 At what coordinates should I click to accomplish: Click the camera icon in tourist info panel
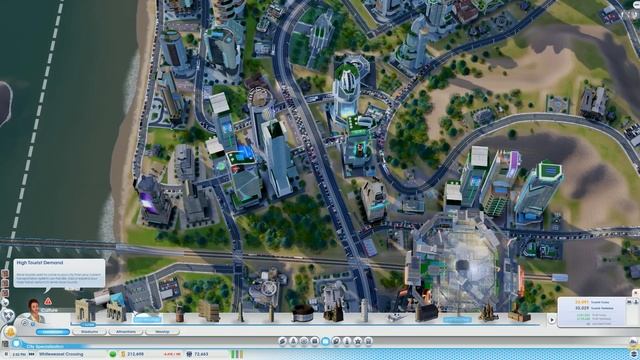tap(629, 302)
